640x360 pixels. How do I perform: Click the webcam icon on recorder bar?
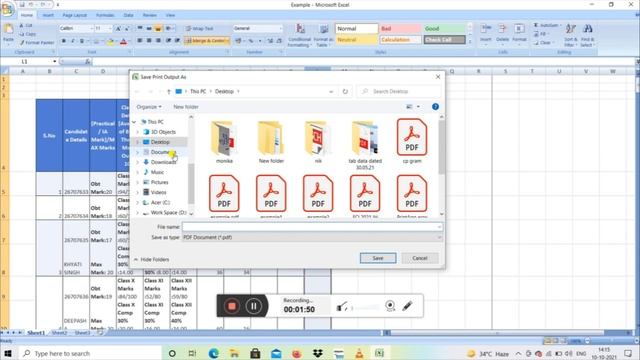click(390, 306)
